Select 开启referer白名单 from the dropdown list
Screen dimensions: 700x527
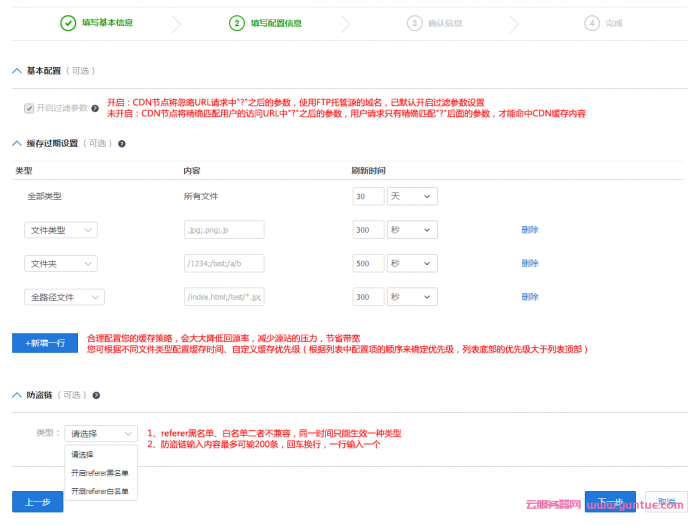coord(101,491)
